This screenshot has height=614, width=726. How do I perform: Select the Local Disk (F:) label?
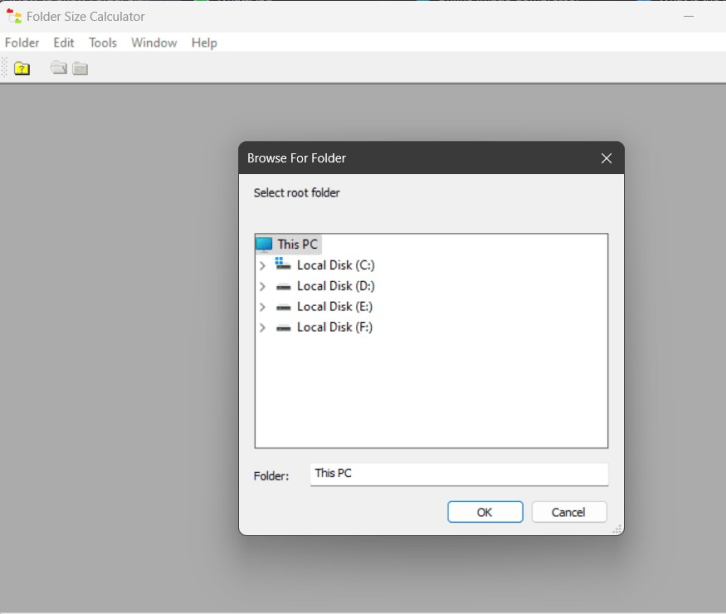[335, 327]
